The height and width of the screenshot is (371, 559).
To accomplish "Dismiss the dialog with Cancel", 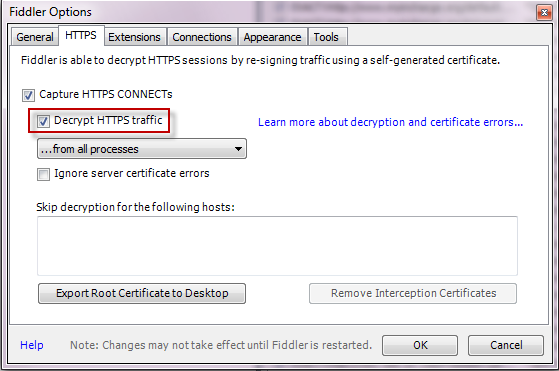I will coord(506,345).
